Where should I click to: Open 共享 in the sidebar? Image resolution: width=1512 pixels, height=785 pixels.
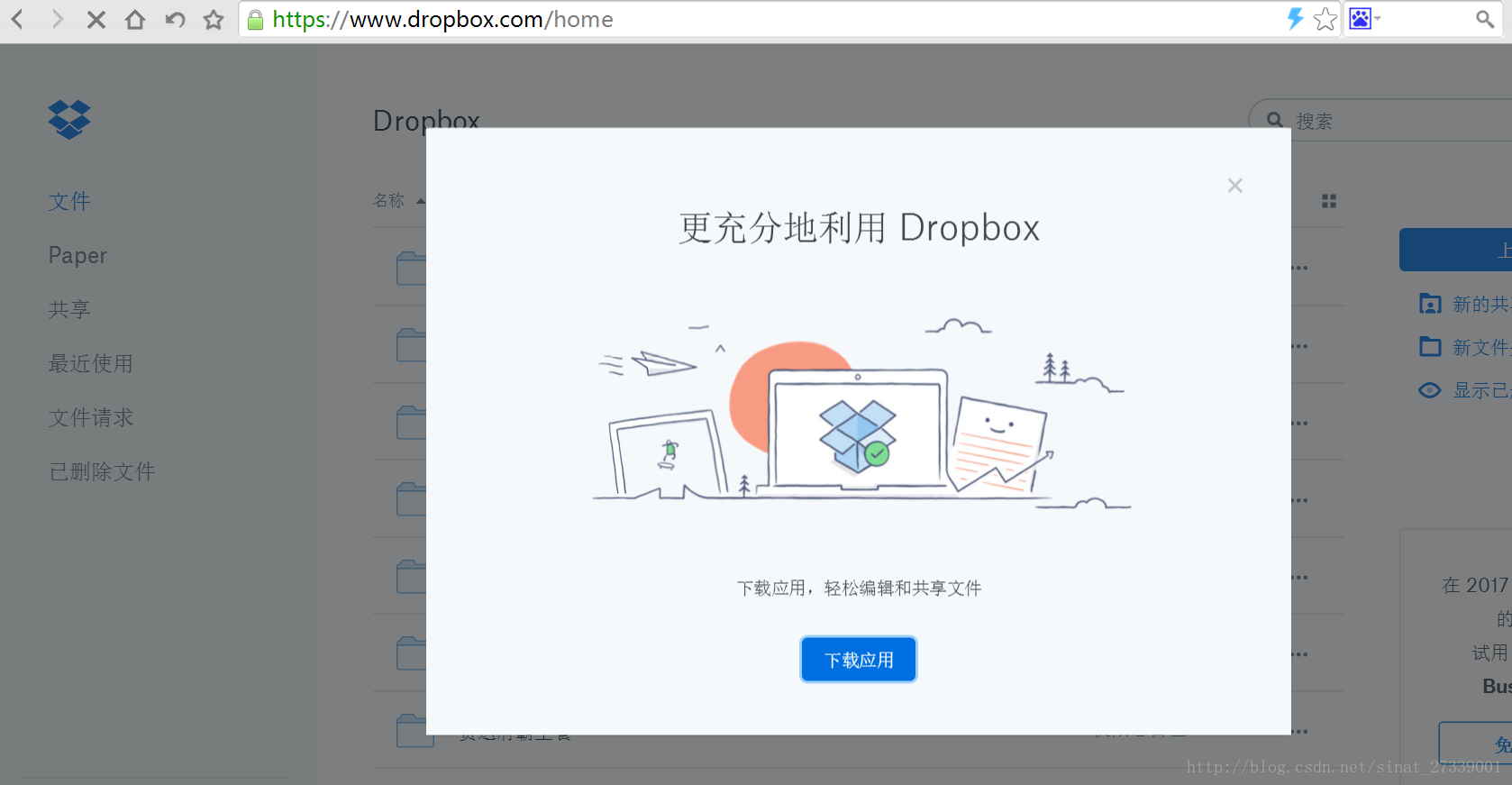tap(69, 309)
